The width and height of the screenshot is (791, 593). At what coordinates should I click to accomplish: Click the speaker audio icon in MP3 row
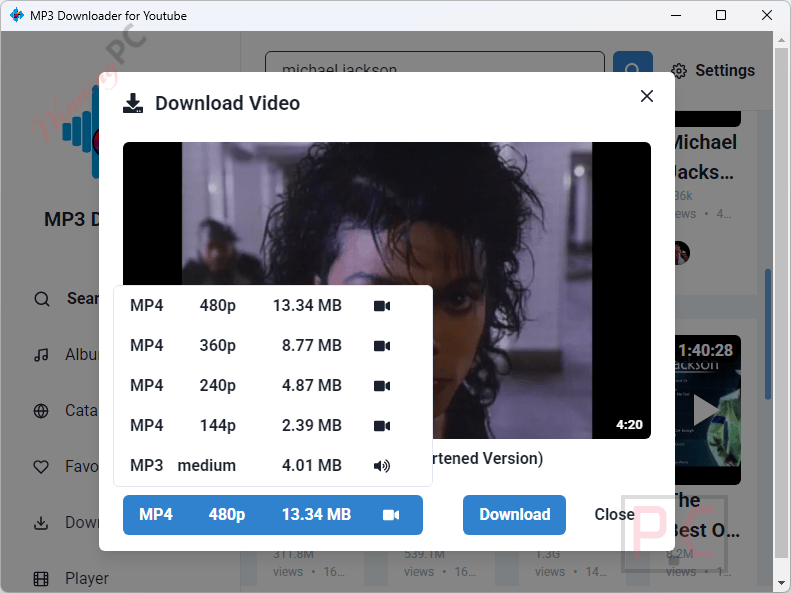pyautogui.click(x=382, y=465)
